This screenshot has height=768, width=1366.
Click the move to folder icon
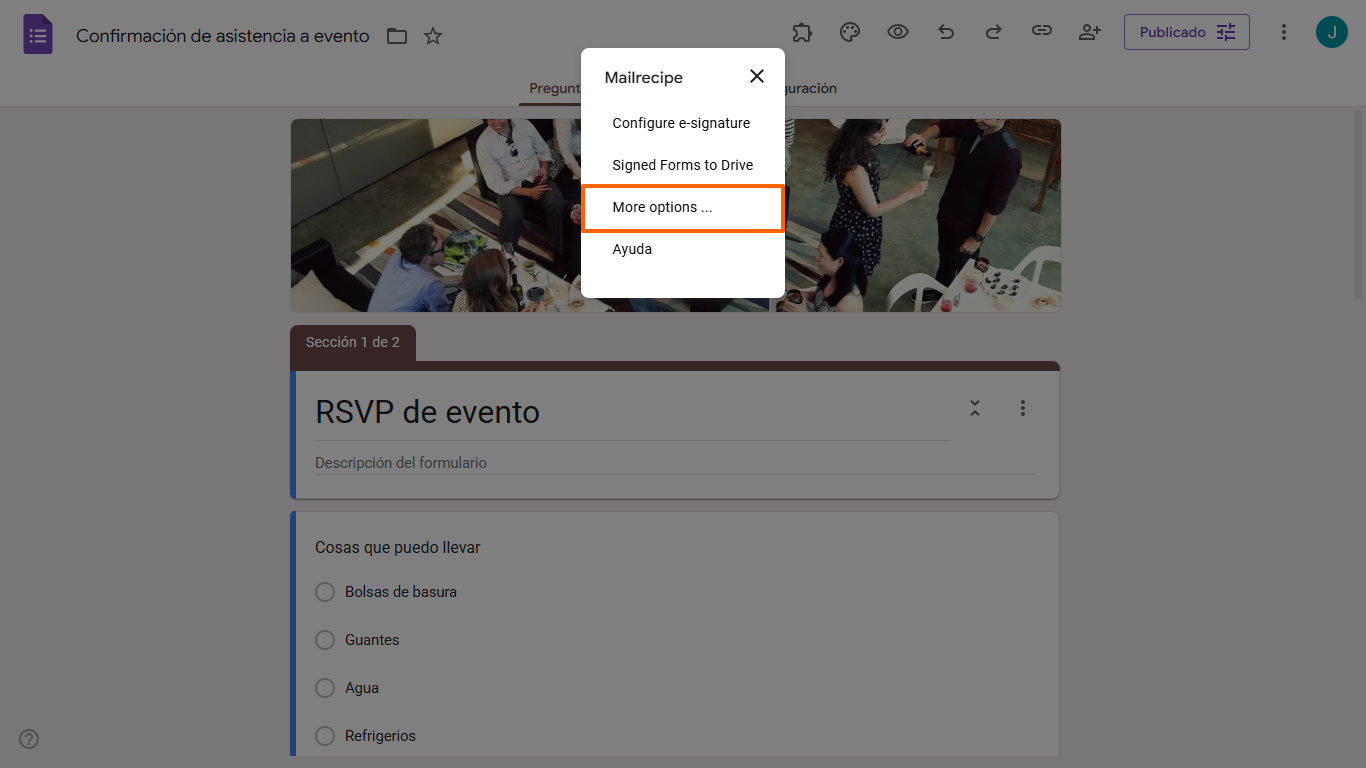pyautogui.click(x=397, y=35)
